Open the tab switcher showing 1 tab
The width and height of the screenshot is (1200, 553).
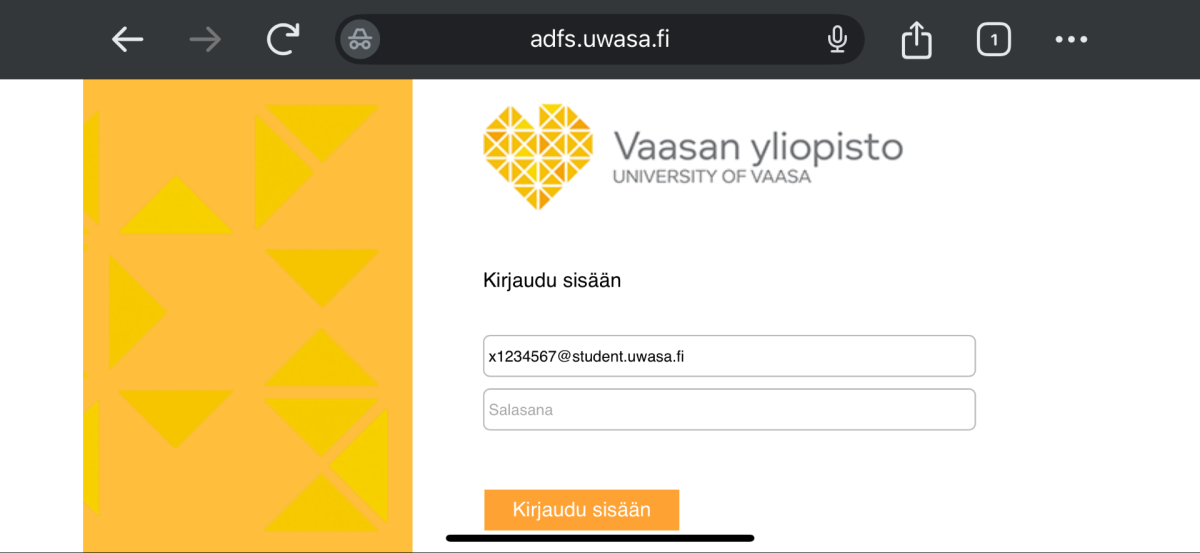[x=993, y=40]
